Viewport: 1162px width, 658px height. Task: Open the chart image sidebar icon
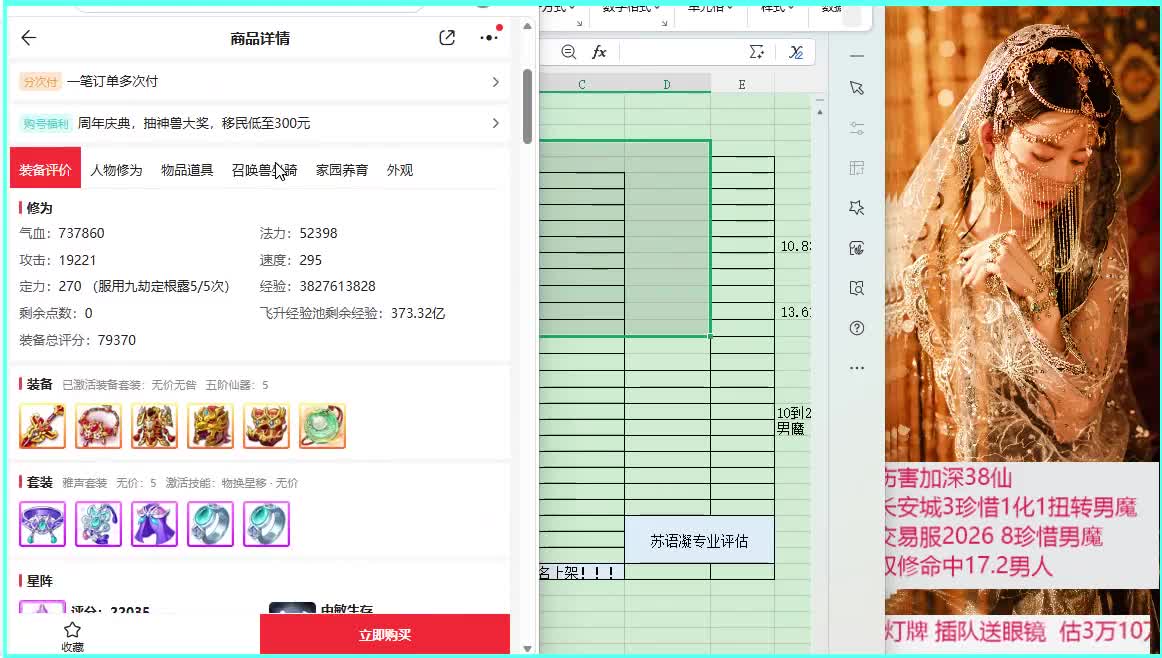pos(857,248)
